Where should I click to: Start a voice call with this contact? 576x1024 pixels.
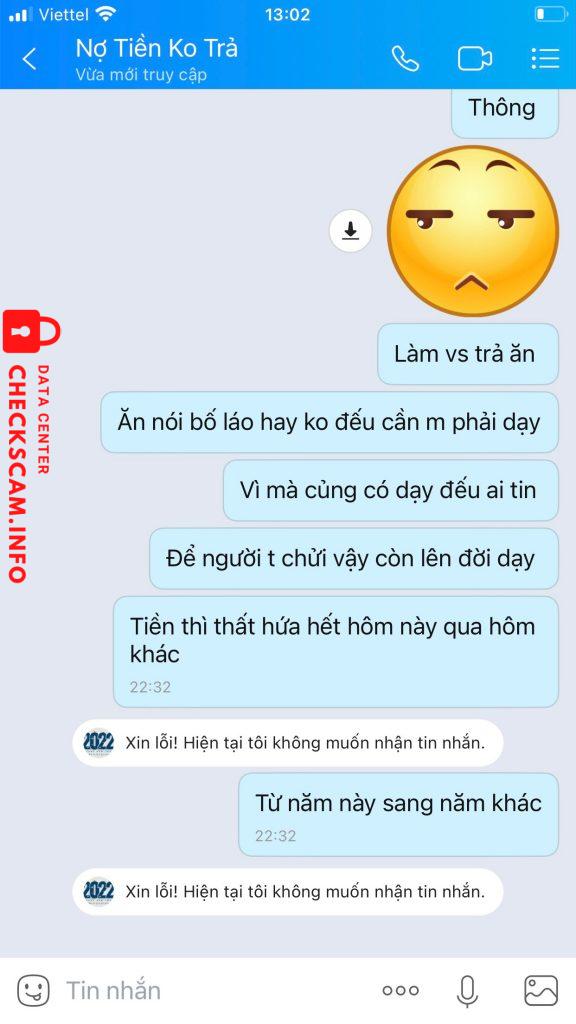click(405, 59)
